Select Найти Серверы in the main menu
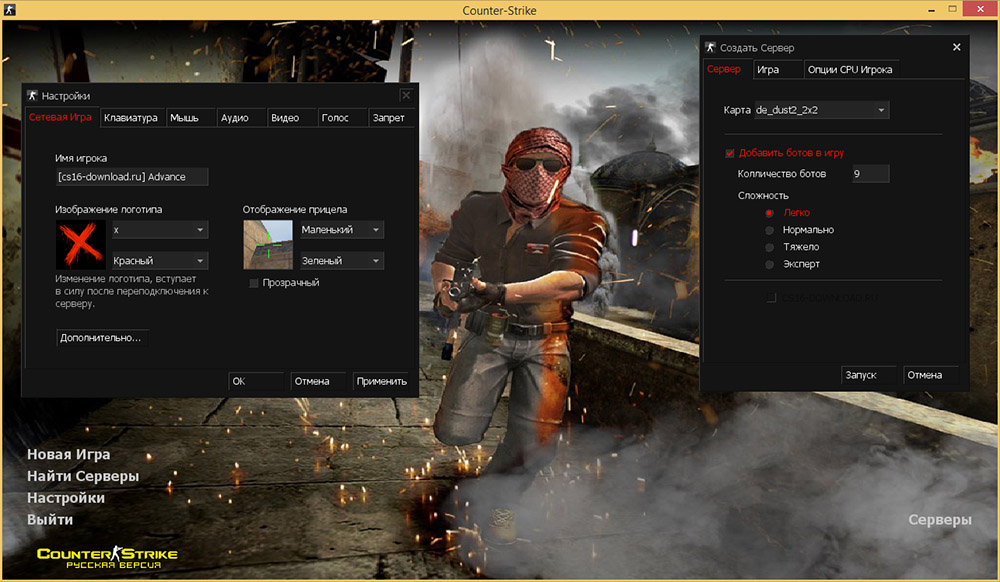1000x582 pixels. tap(83, 476)
